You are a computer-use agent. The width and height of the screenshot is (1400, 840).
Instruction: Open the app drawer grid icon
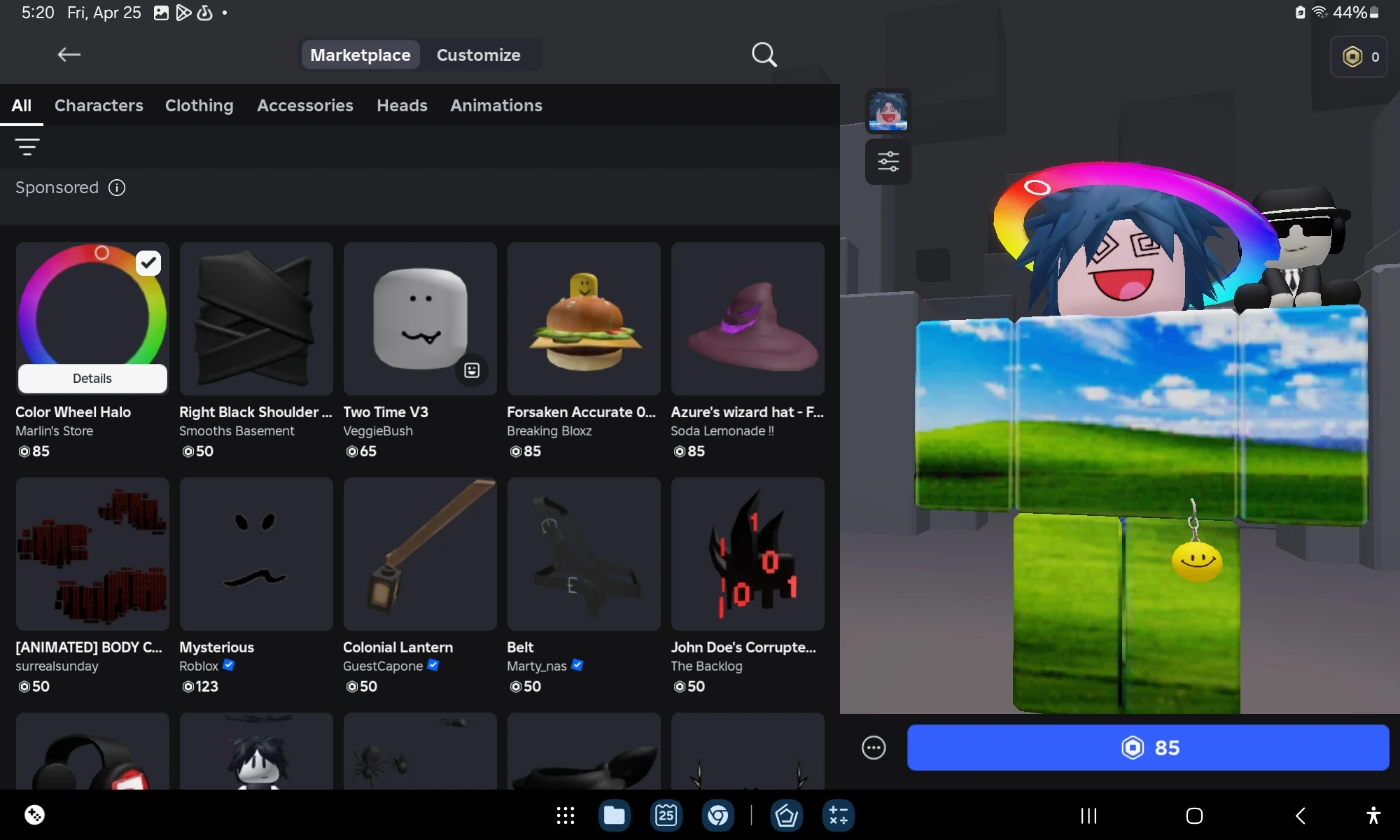coord(565,815)
